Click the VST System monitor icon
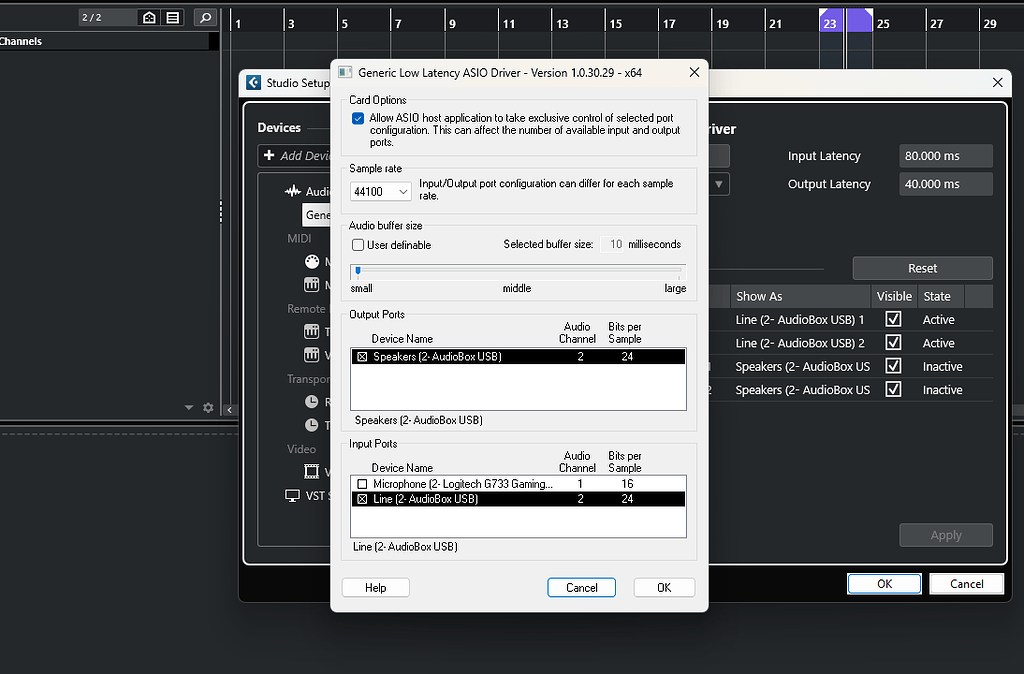This screenshot has height=674, width=1024. tap(292, 496)
